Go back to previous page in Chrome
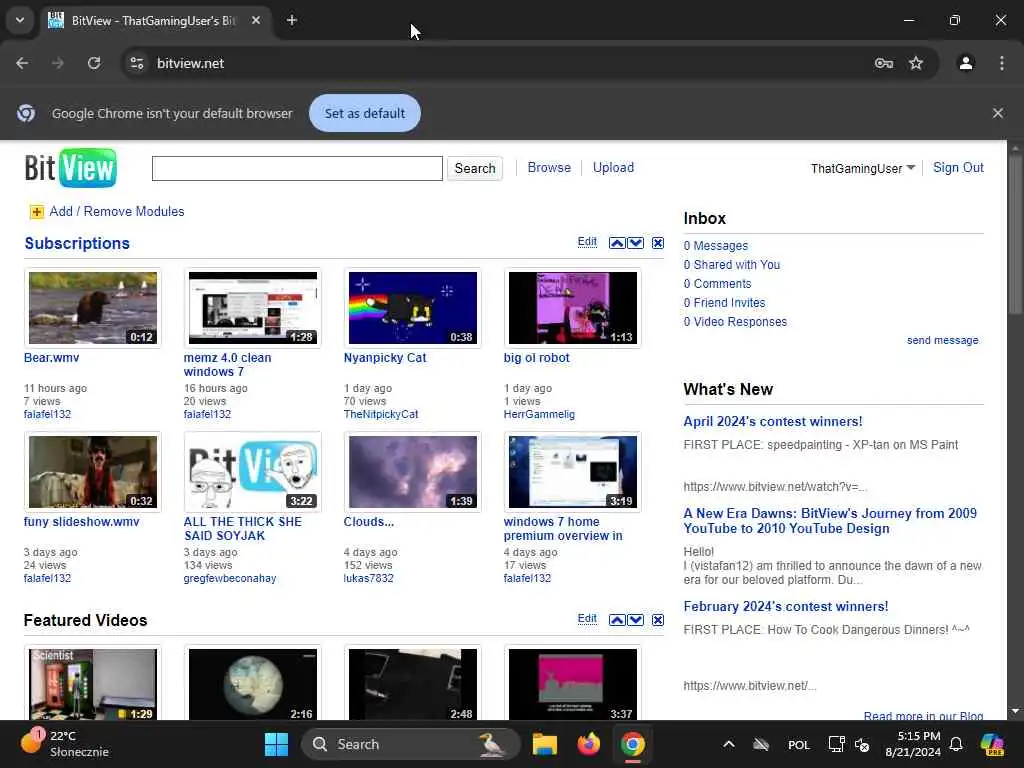The image size is (1024, 768). [x=22, y=63]
